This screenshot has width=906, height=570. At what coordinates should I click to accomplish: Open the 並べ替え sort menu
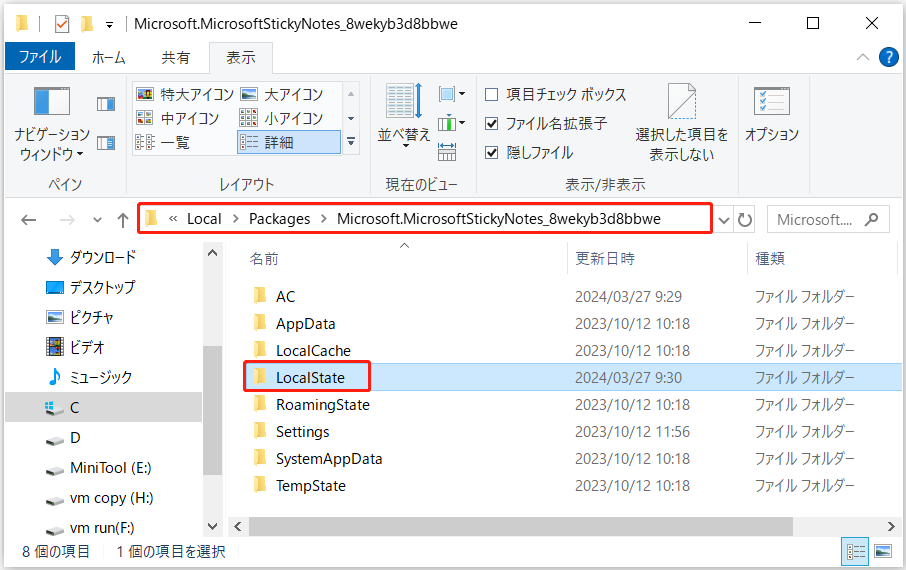(x=404, y=116)
